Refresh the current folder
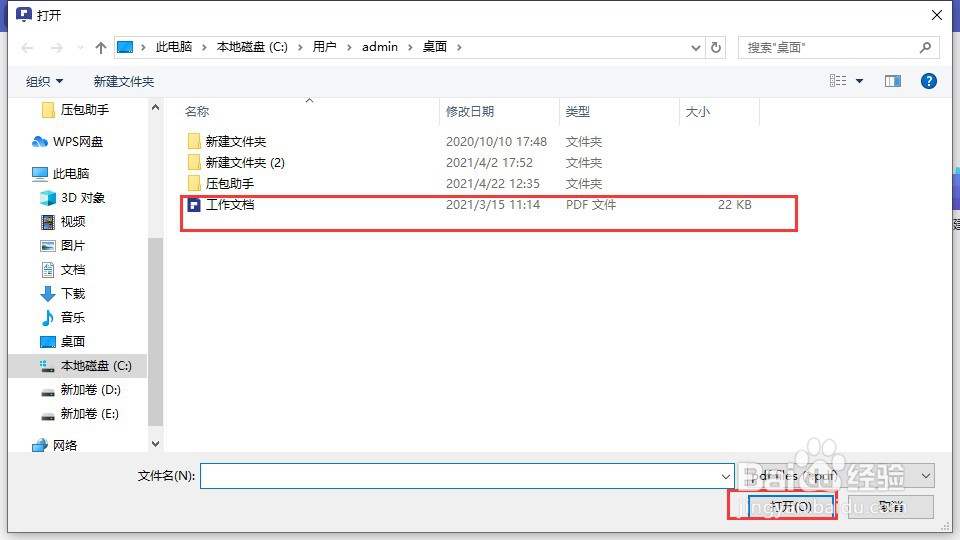Viewport: 960px width, 540px height. [716, 48]
